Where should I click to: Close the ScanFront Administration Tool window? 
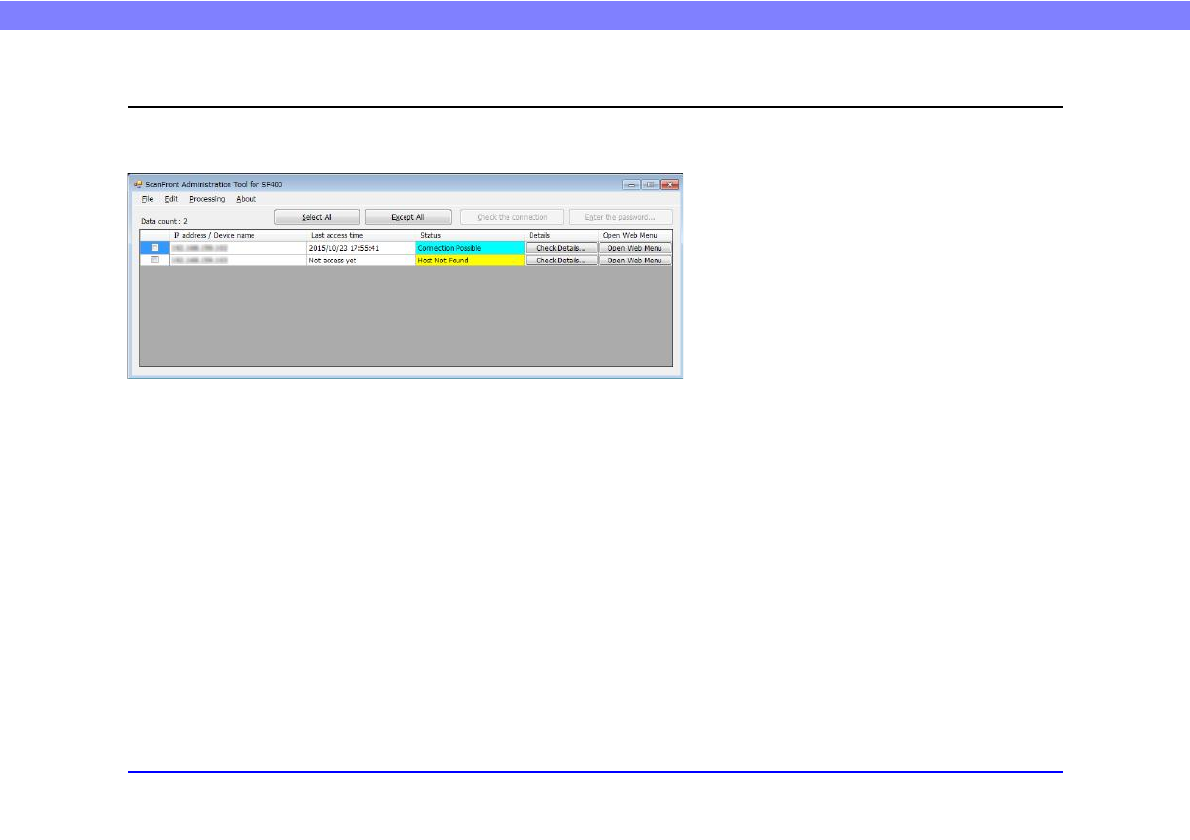[x=669, y=185]
